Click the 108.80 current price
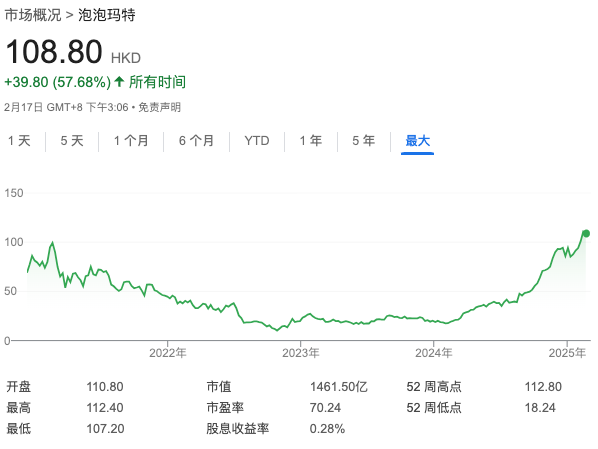Viewport: 598px width, 449px height. click(x=54, y=51)
